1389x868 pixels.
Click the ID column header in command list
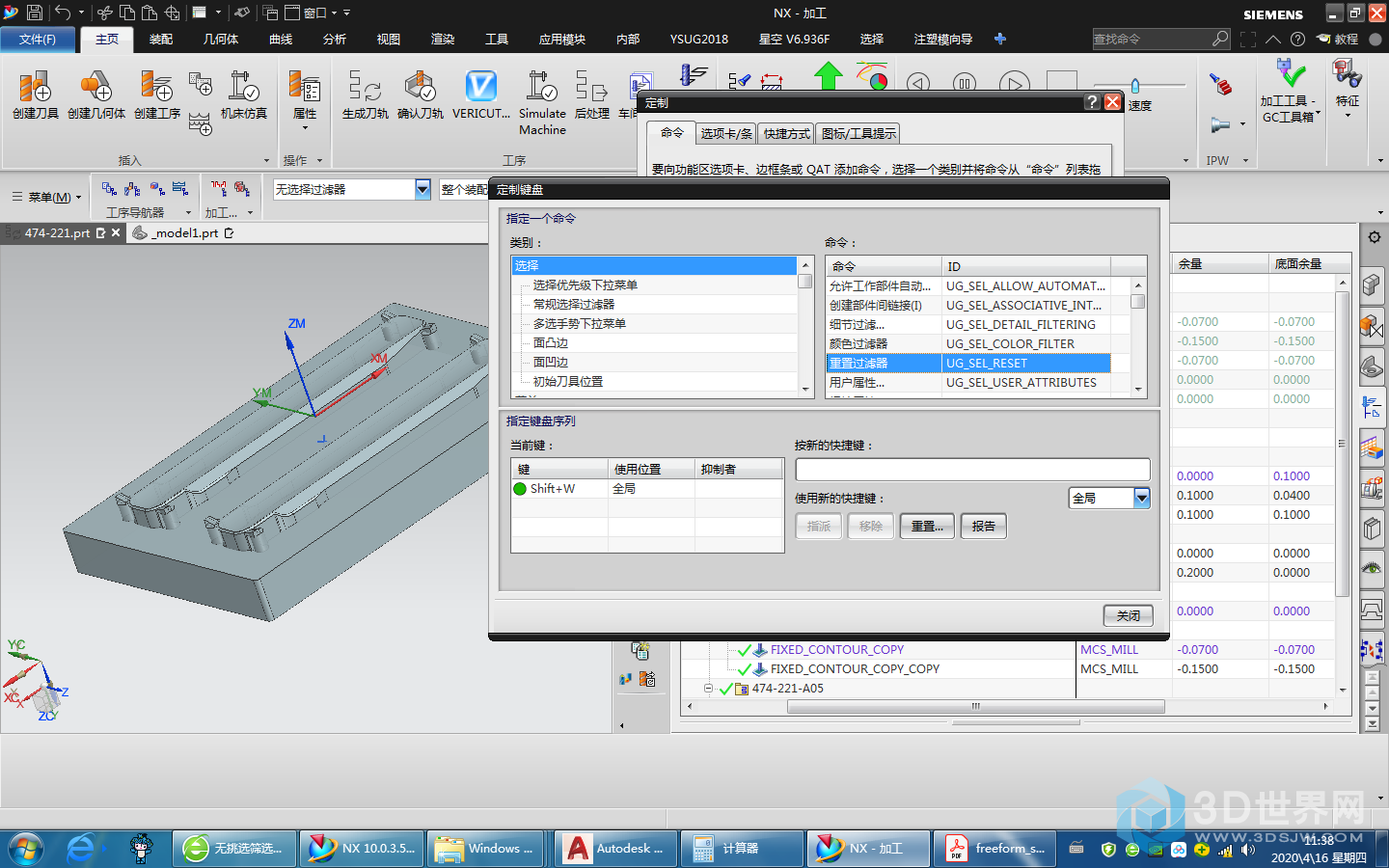pos(1026,266)
